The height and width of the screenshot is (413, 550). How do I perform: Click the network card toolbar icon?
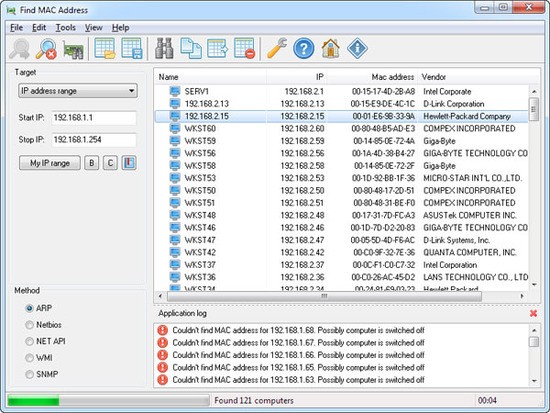[73, 49]
